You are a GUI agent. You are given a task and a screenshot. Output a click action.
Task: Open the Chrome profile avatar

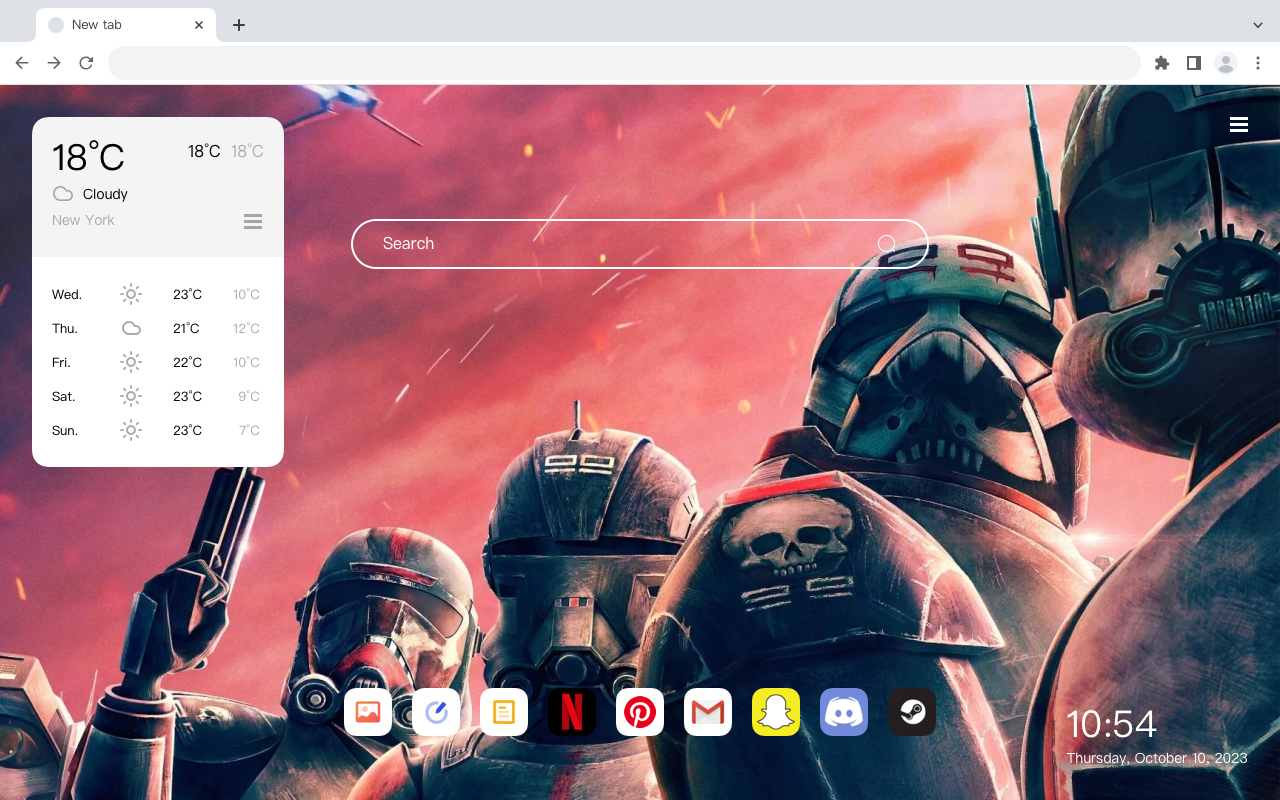[1226, 63]
